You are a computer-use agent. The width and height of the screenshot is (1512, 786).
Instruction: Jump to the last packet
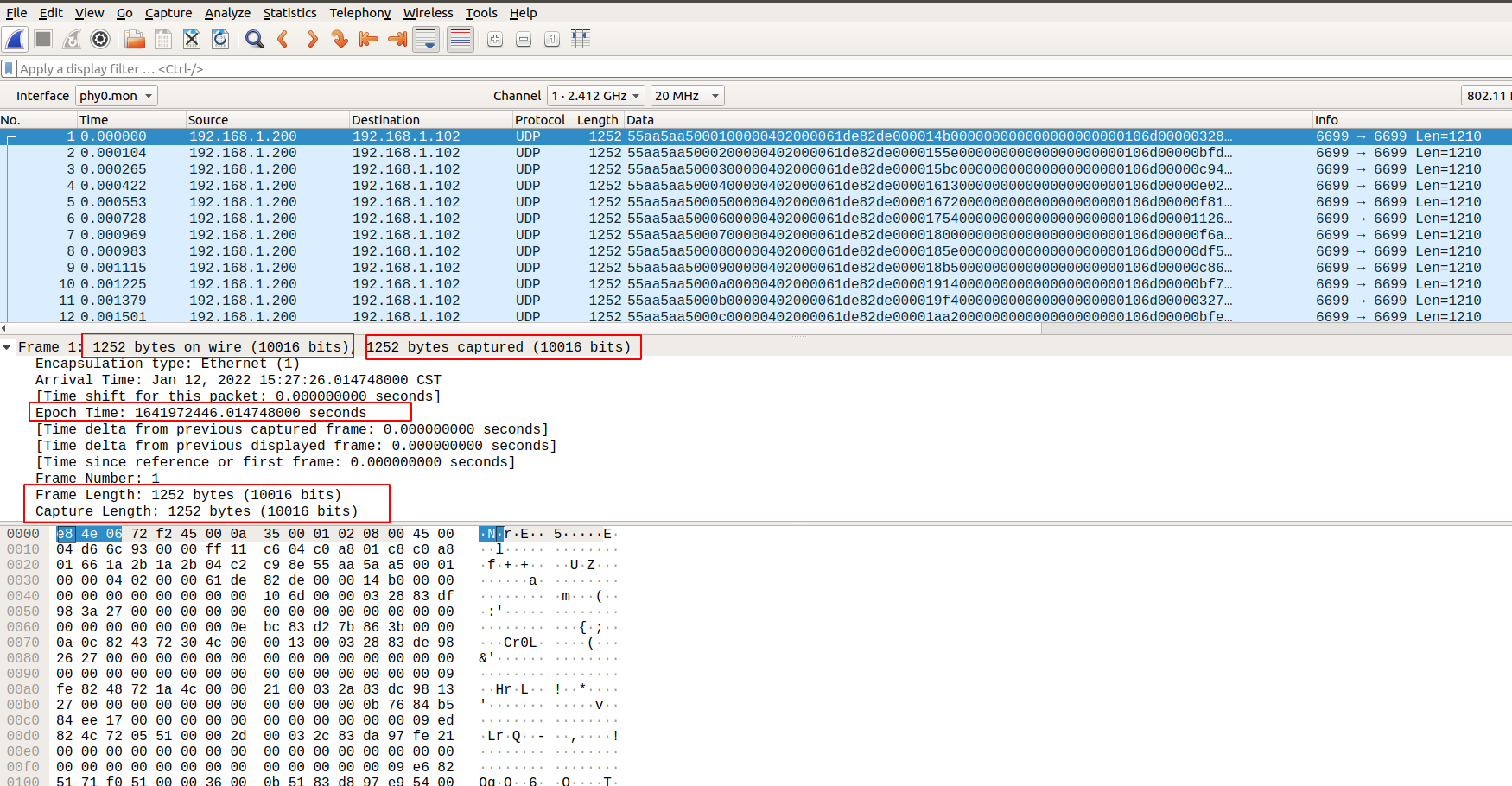(397, 39)
